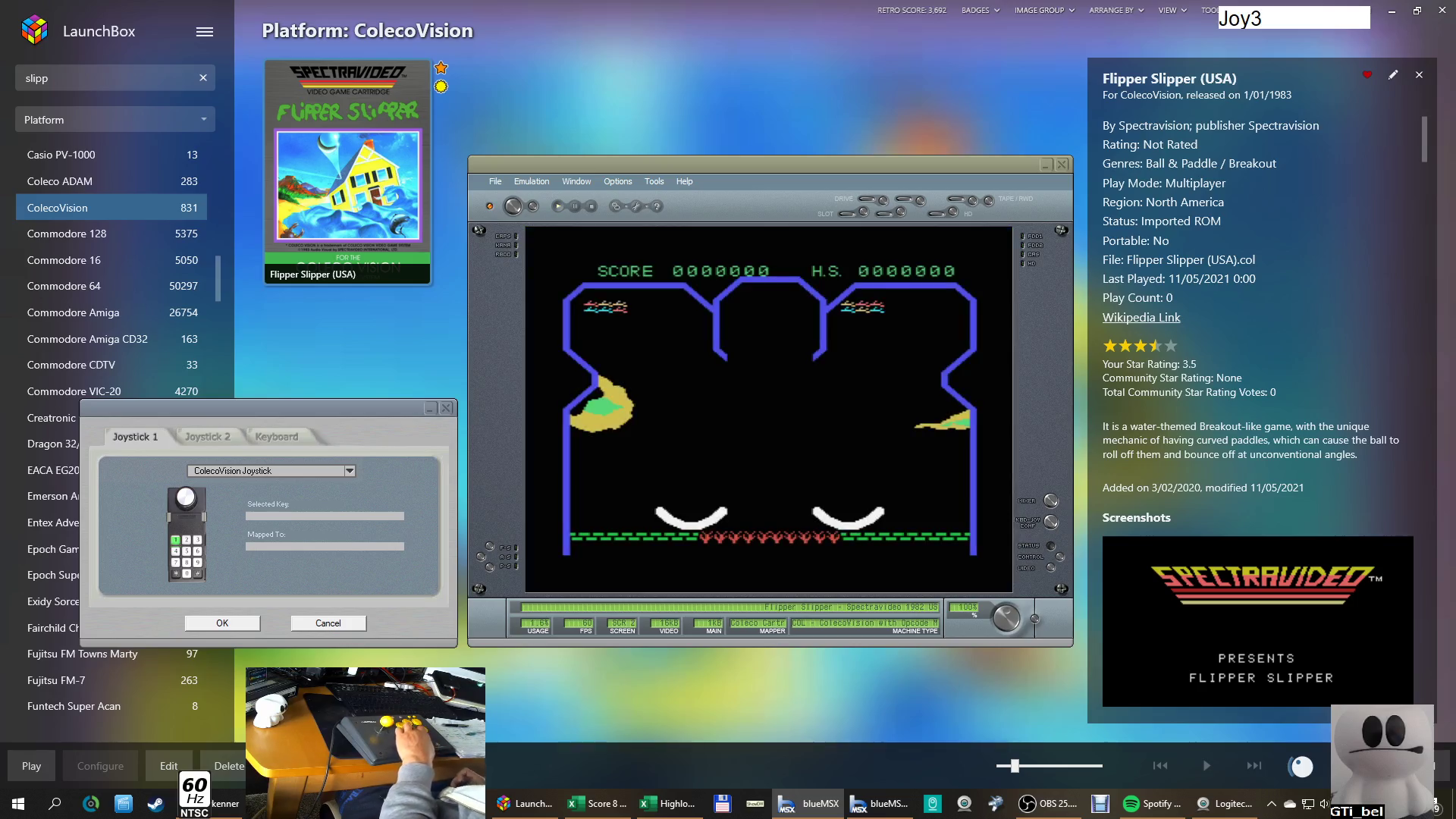This screenshot has width=1456, height=819.
Task: Stop emulation with the stop button
Action: pyautogui.click(x=591, y=206)
